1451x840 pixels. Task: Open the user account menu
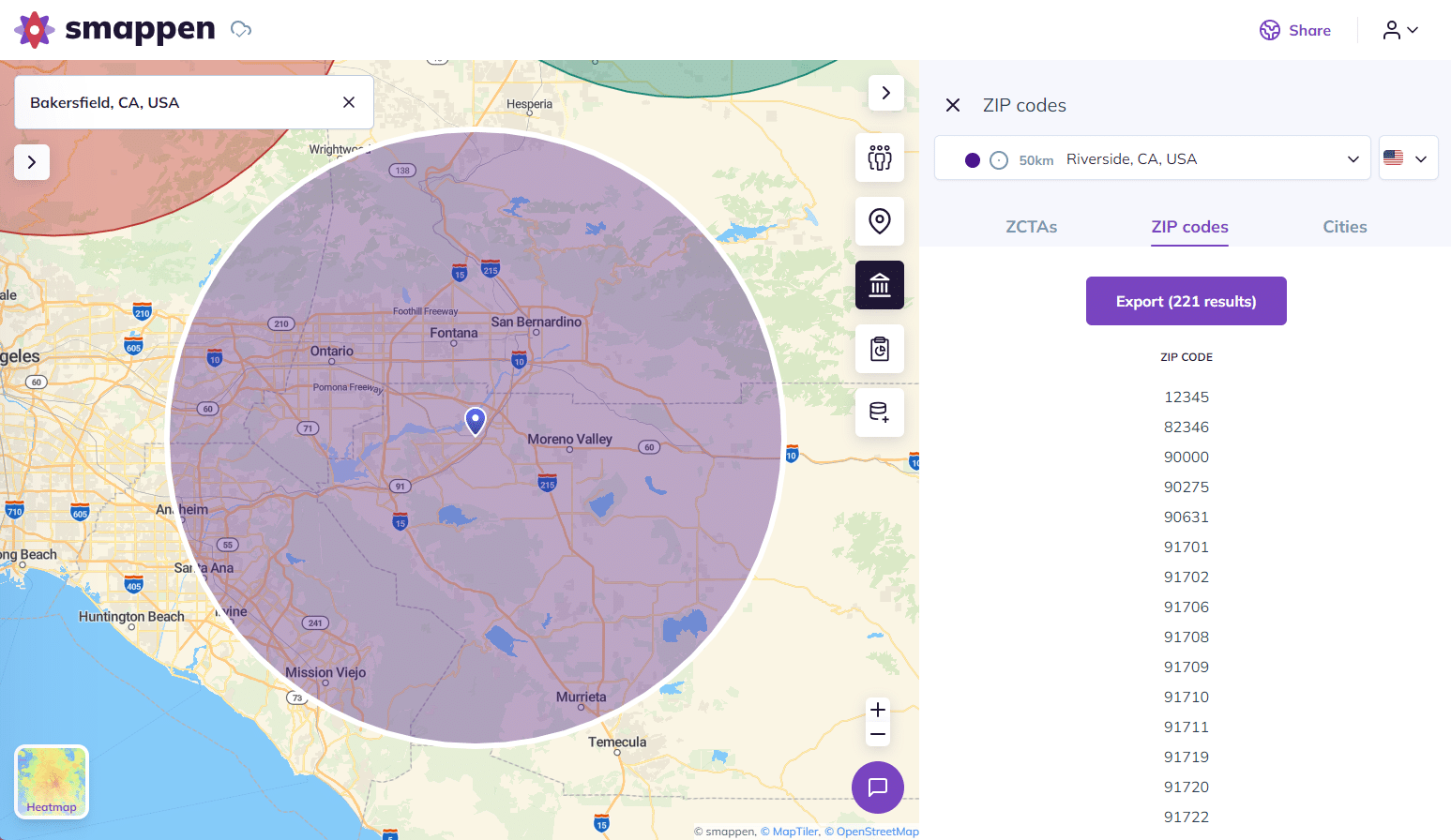[1401, 30]
